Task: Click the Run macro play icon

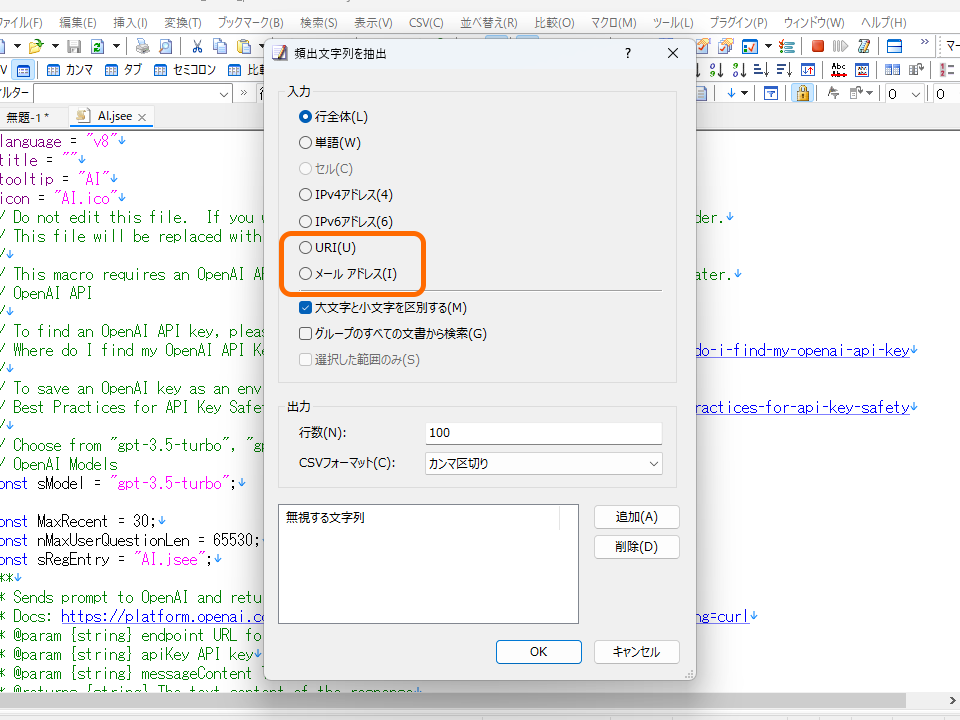Action: (840, 46)
